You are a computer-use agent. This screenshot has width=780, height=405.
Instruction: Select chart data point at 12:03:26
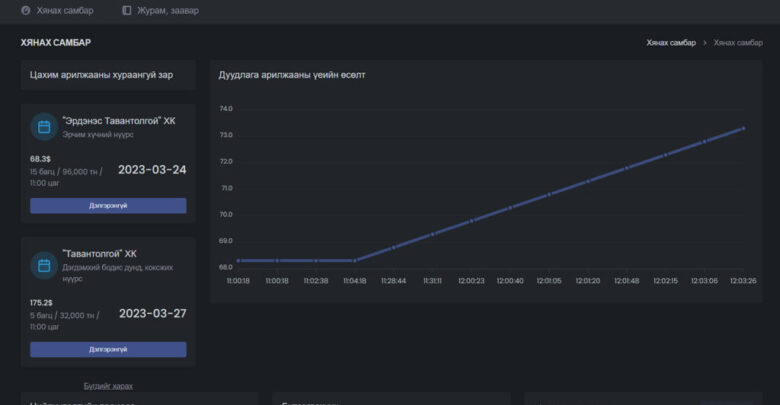pyautogui.click(x=743, y=128)
